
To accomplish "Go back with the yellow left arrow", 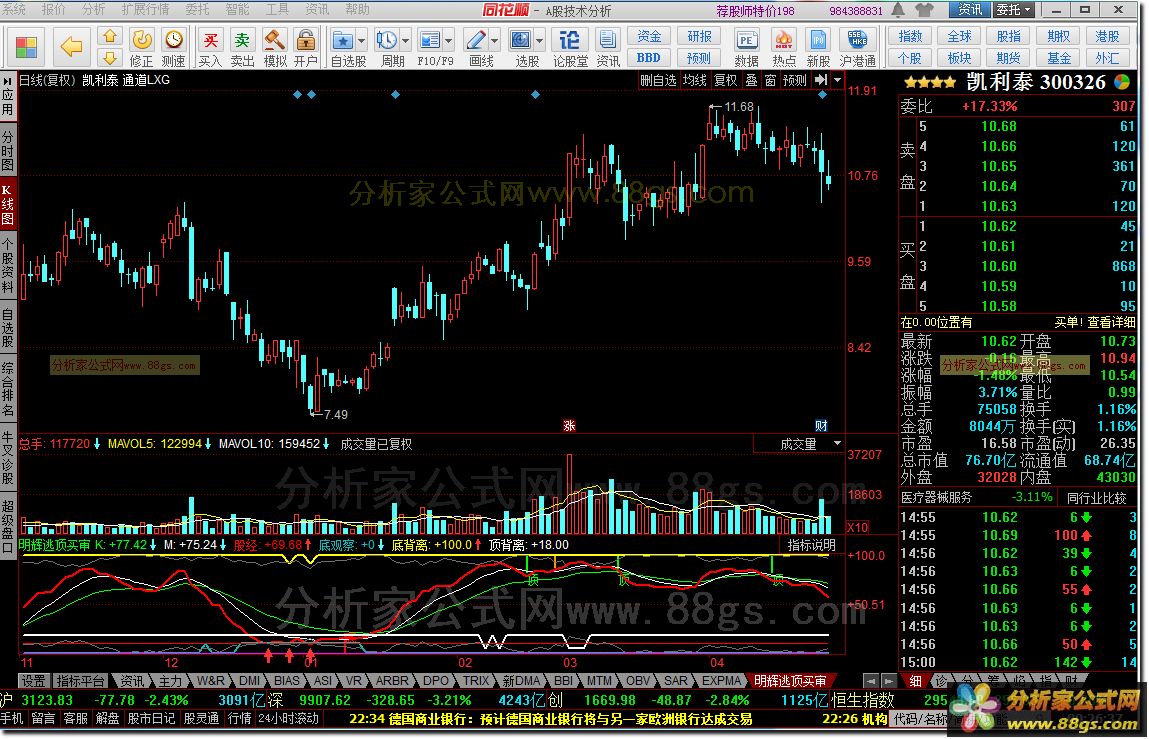I will tap(71, 47).
